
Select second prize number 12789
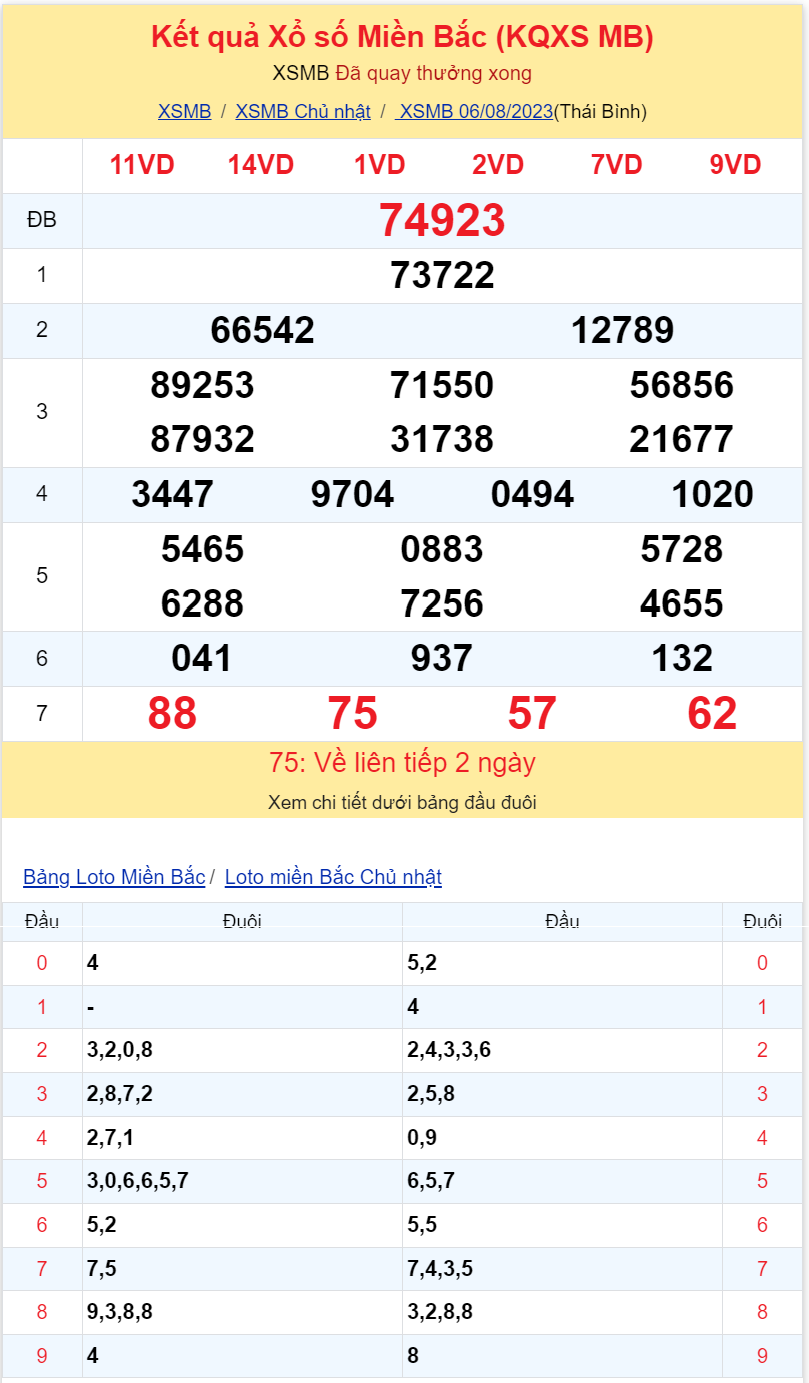(x=622, y=330)
